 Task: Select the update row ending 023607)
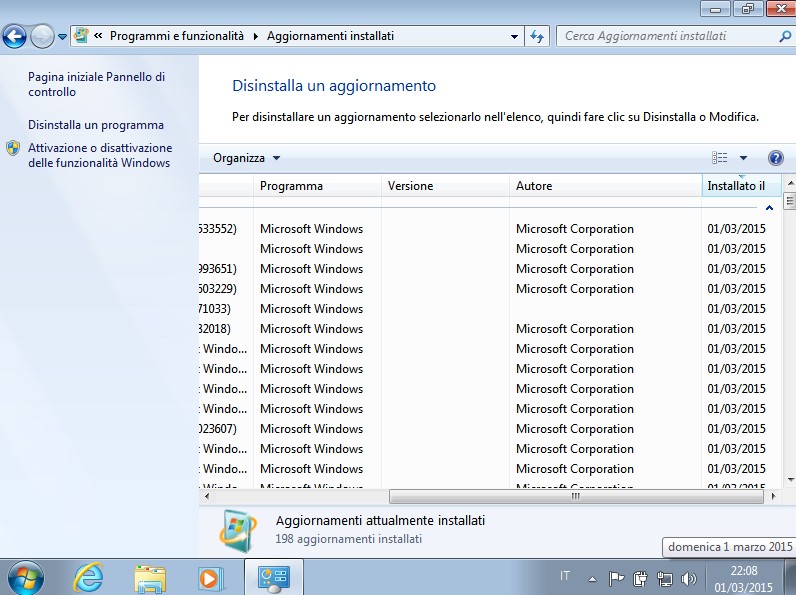pyautogui.click(x=490, y=429)
